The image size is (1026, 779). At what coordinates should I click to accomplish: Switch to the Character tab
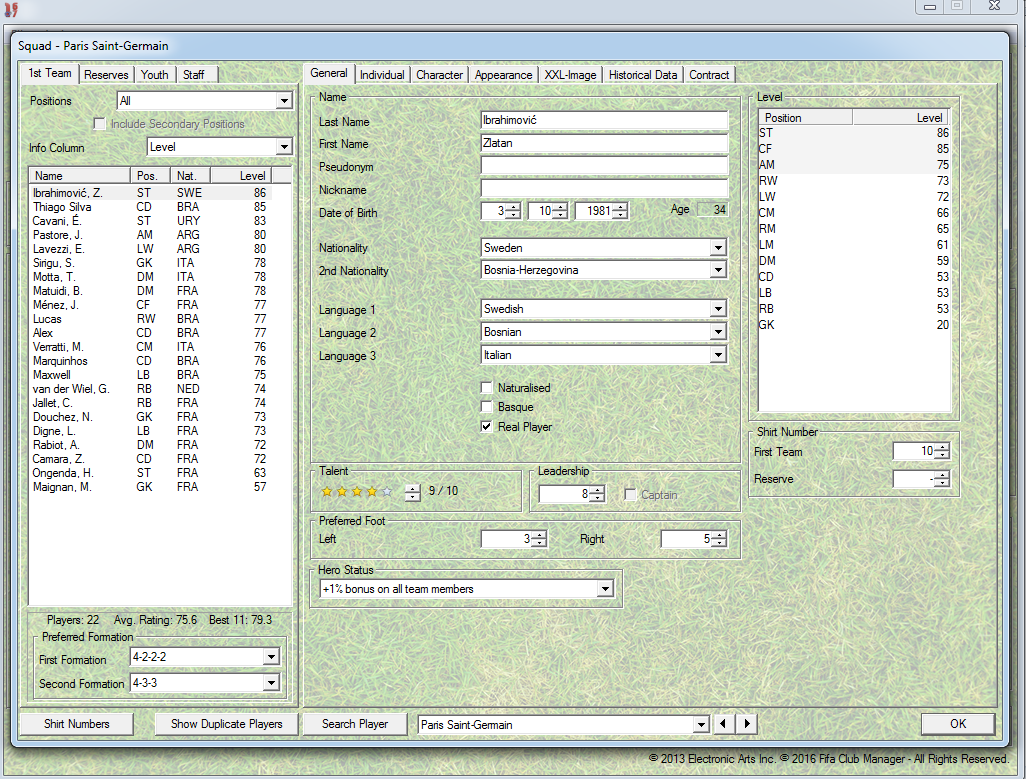click(440, 75)
